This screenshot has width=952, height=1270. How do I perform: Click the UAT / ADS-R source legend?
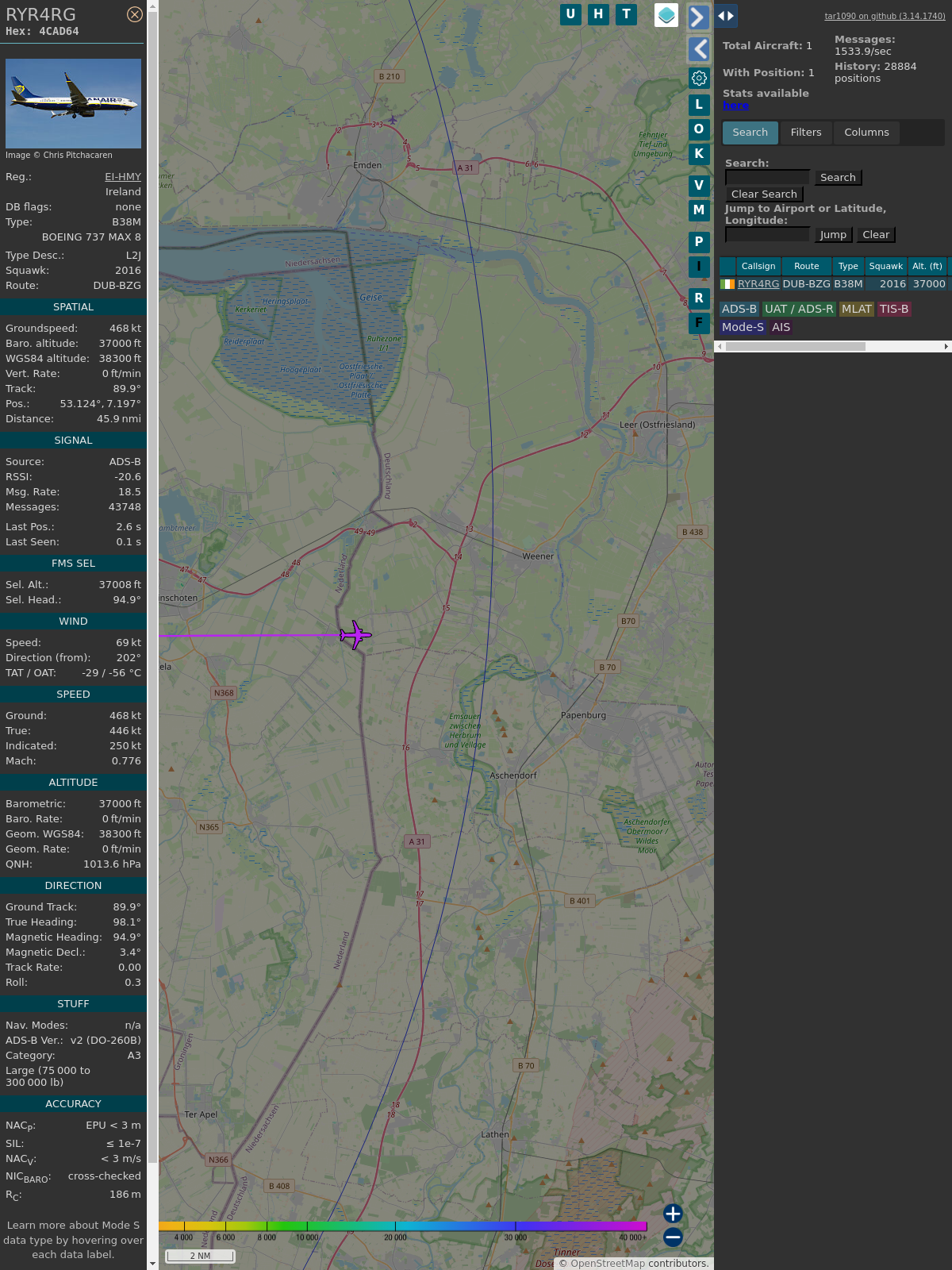click(x=799, y=309)
